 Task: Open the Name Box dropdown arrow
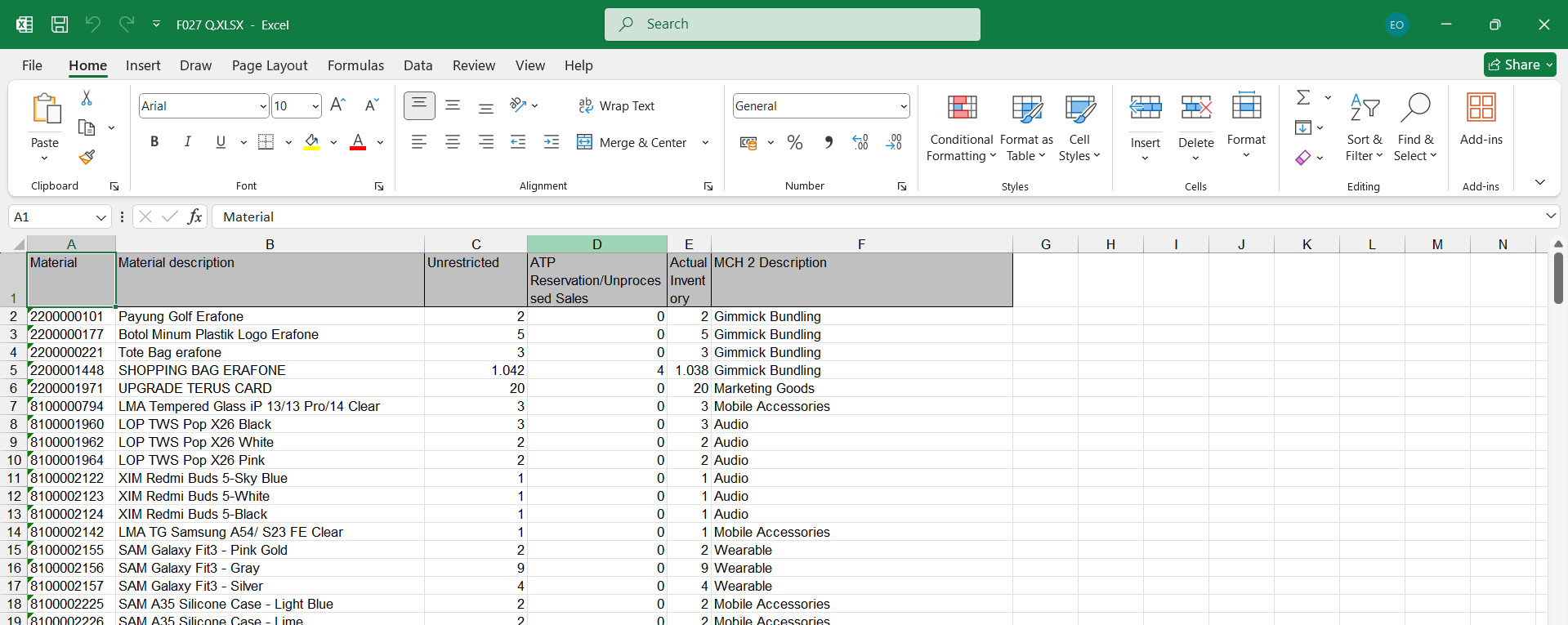click(101, 217)
